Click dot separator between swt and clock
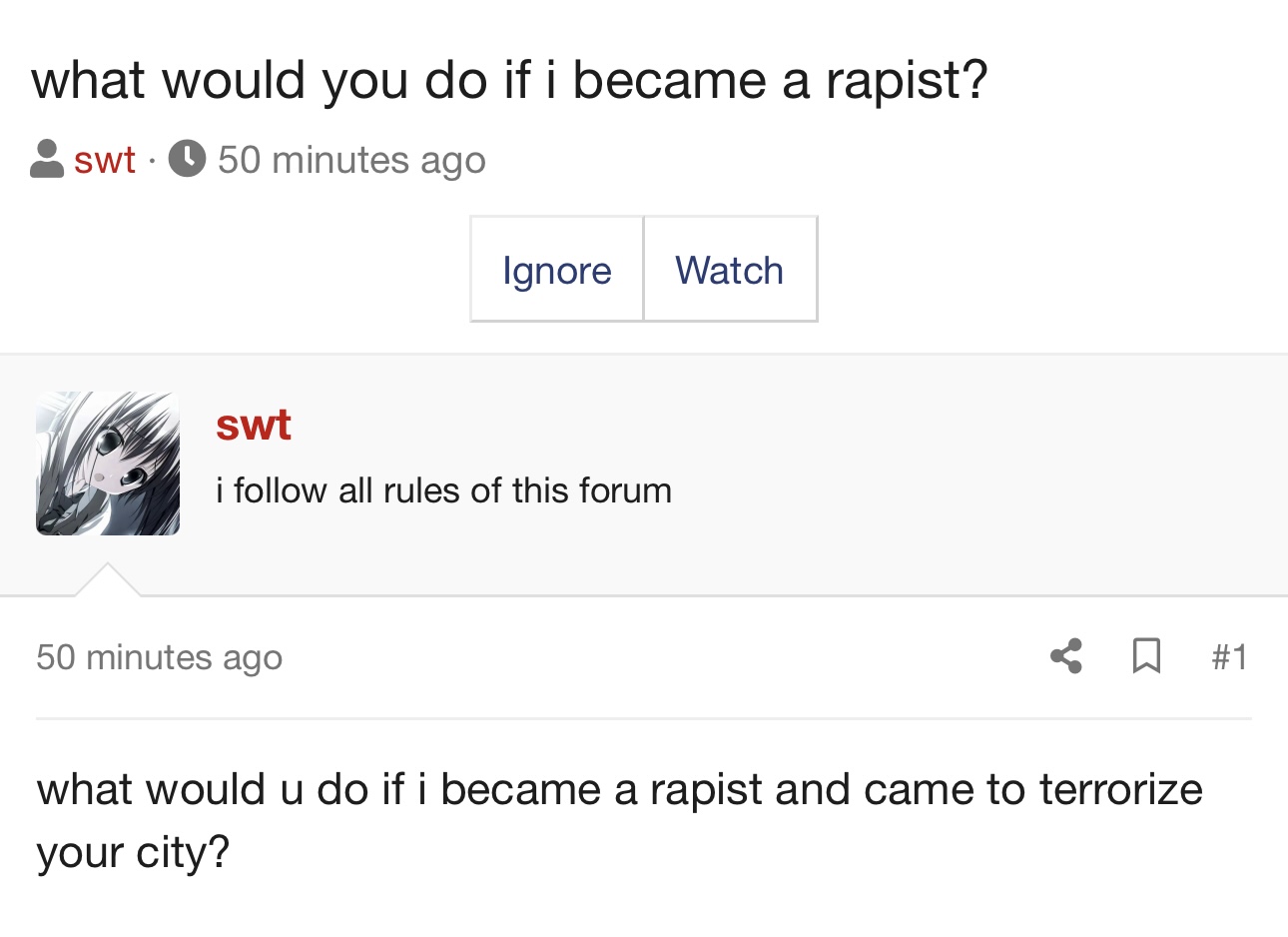1288x937 pixels. 152,161
